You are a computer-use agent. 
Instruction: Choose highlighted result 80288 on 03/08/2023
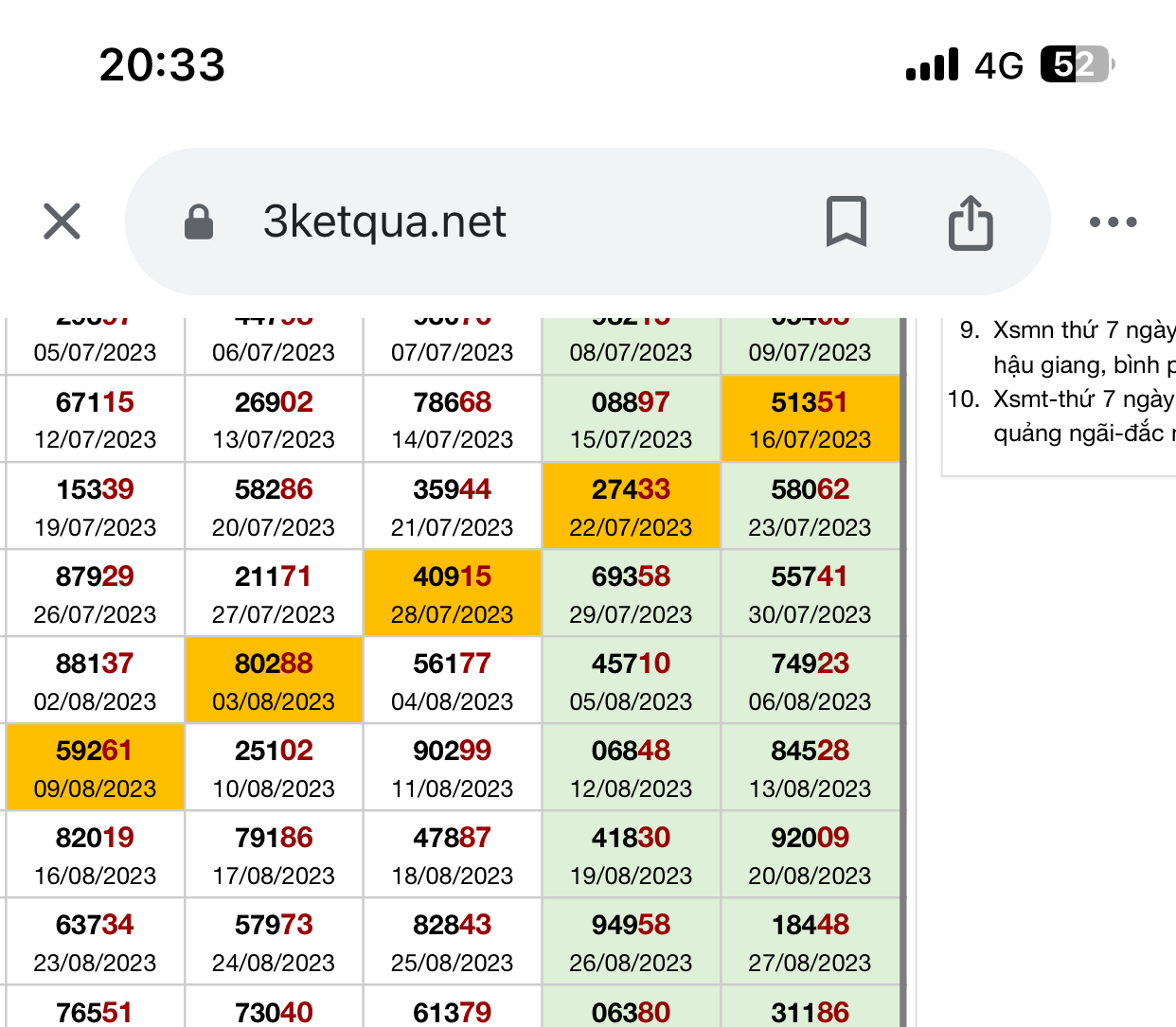click(x=274, y=681)
